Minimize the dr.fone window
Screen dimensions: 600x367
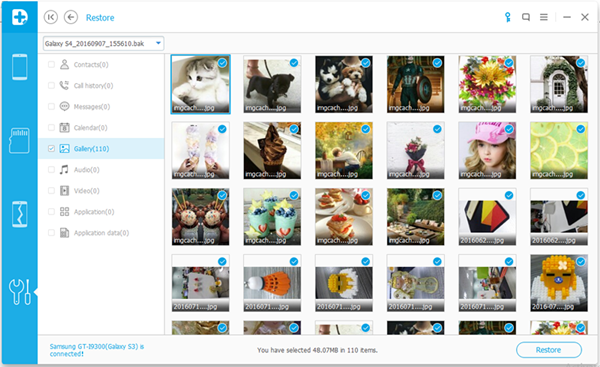(567, 17)
